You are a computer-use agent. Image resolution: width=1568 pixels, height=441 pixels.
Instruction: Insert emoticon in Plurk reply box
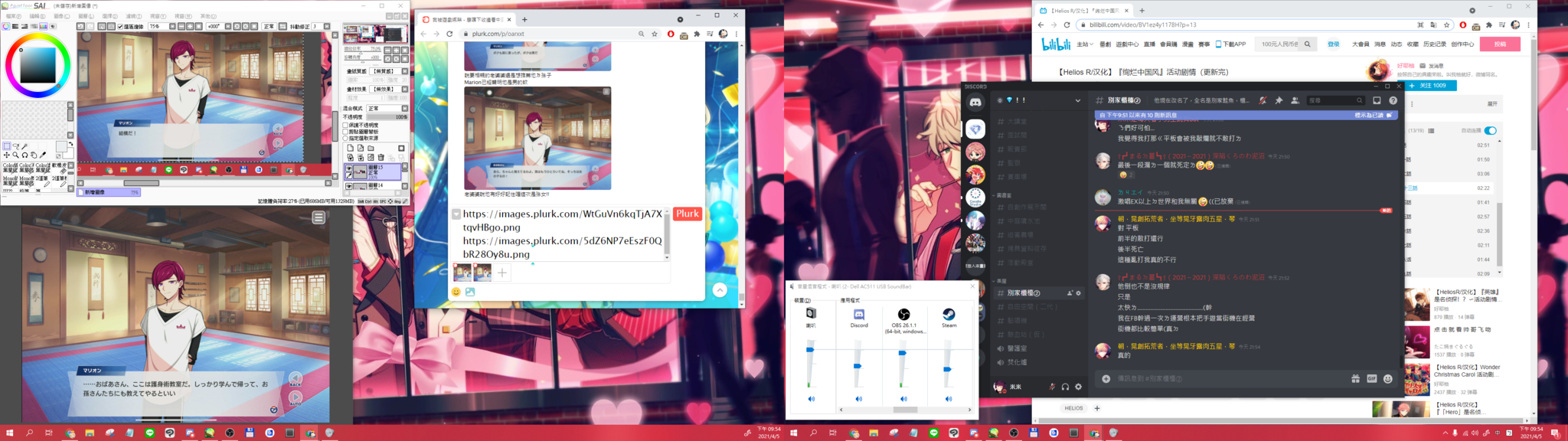pyautogui.click(x=456, y=292)
